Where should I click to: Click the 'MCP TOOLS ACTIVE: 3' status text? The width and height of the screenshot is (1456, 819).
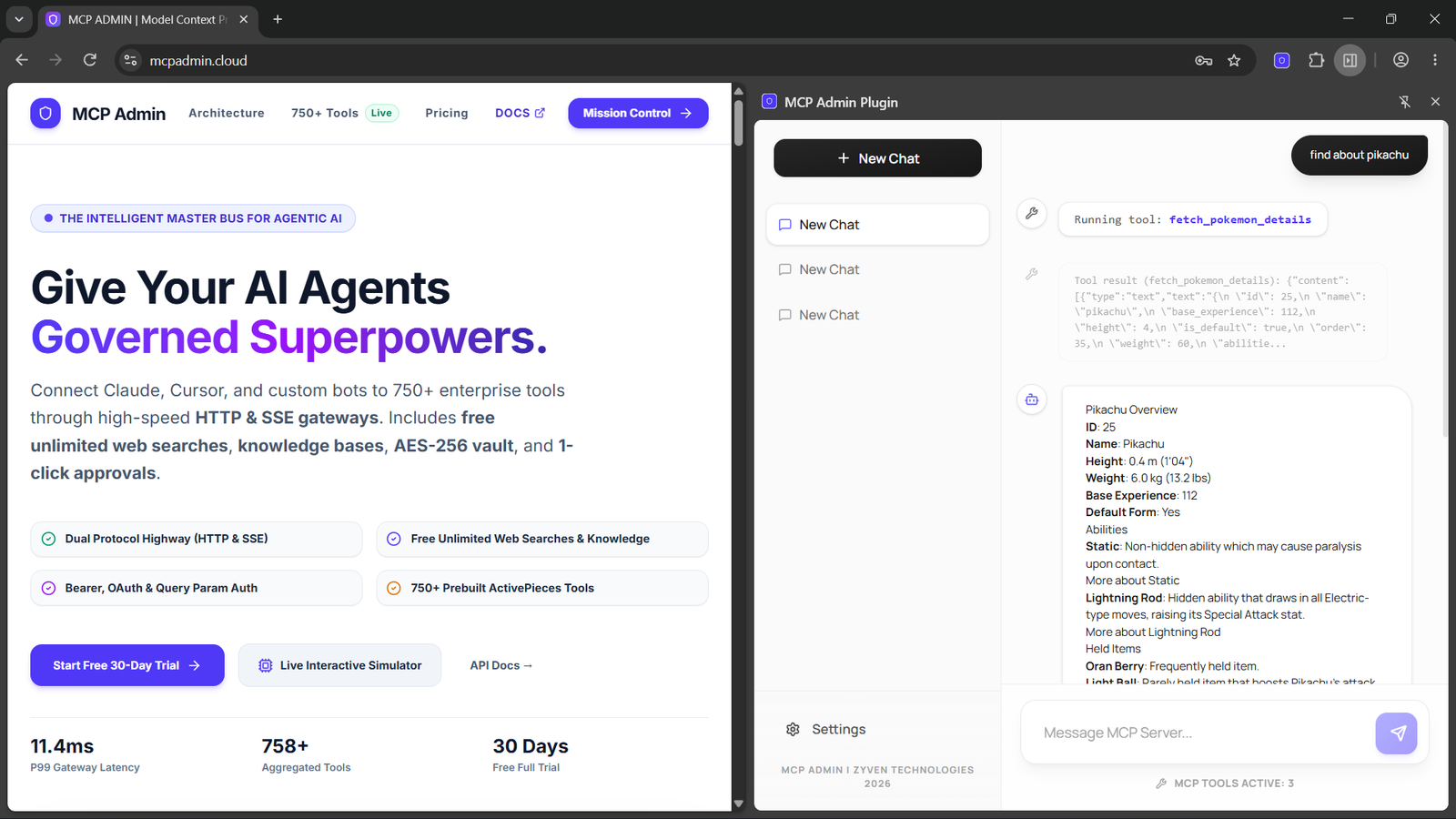coord(1225,783)
